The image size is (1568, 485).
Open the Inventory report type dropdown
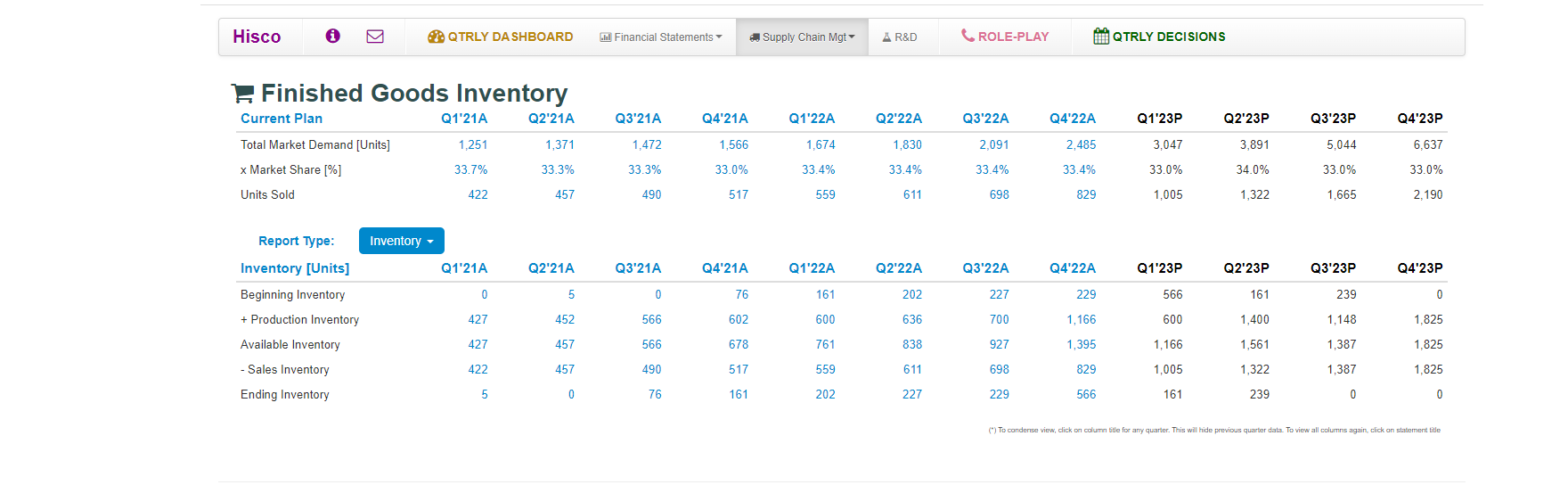tap(401, 241)
